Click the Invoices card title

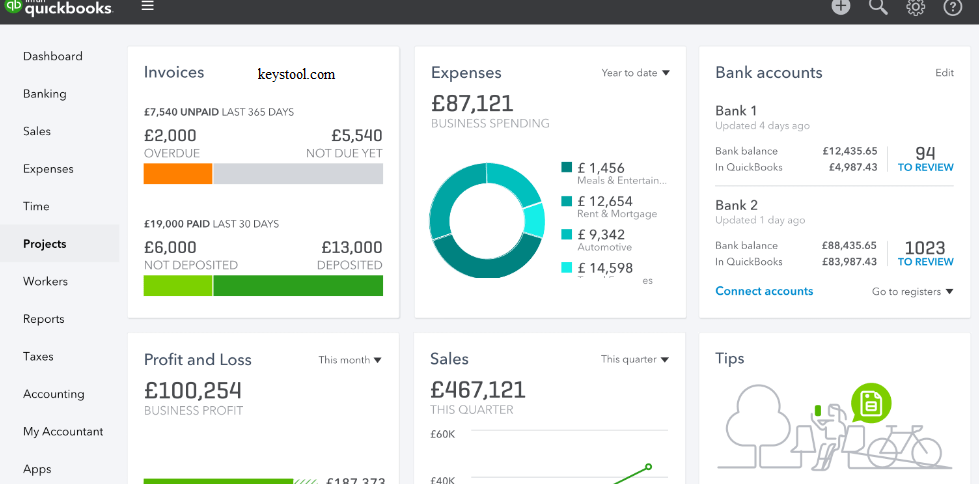coord(174,72)
